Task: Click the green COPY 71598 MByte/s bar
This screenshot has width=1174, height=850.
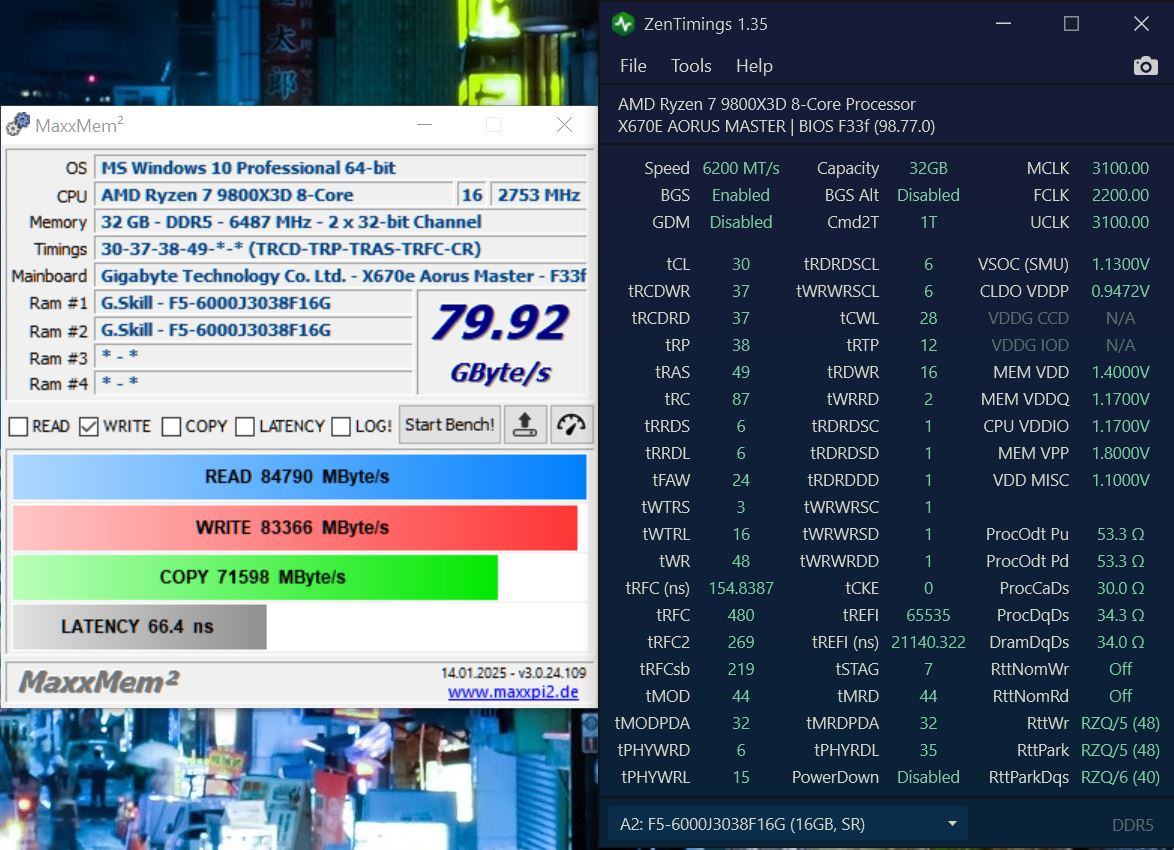Action: pos(255,577)
